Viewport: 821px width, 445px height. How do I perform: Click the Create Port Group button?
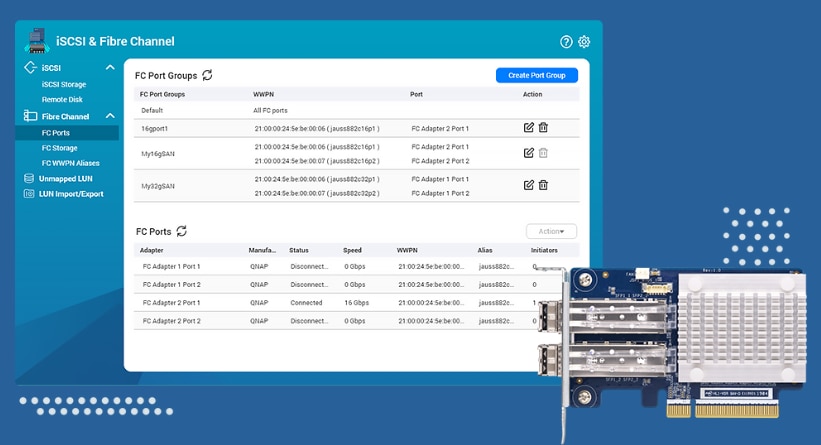click(x=537, y=75)
